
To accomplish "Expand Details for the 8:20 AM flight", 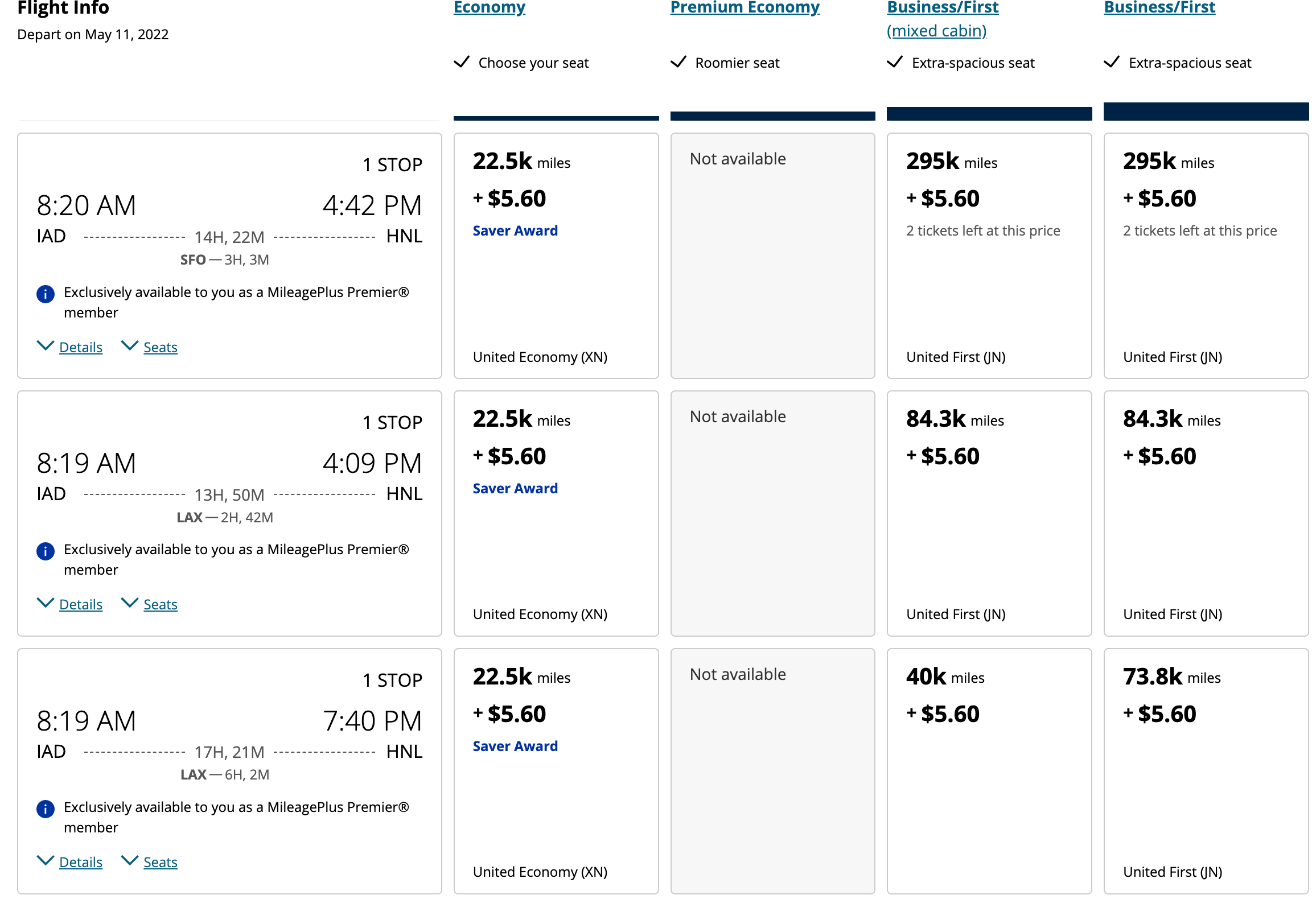I will point(80,347).
